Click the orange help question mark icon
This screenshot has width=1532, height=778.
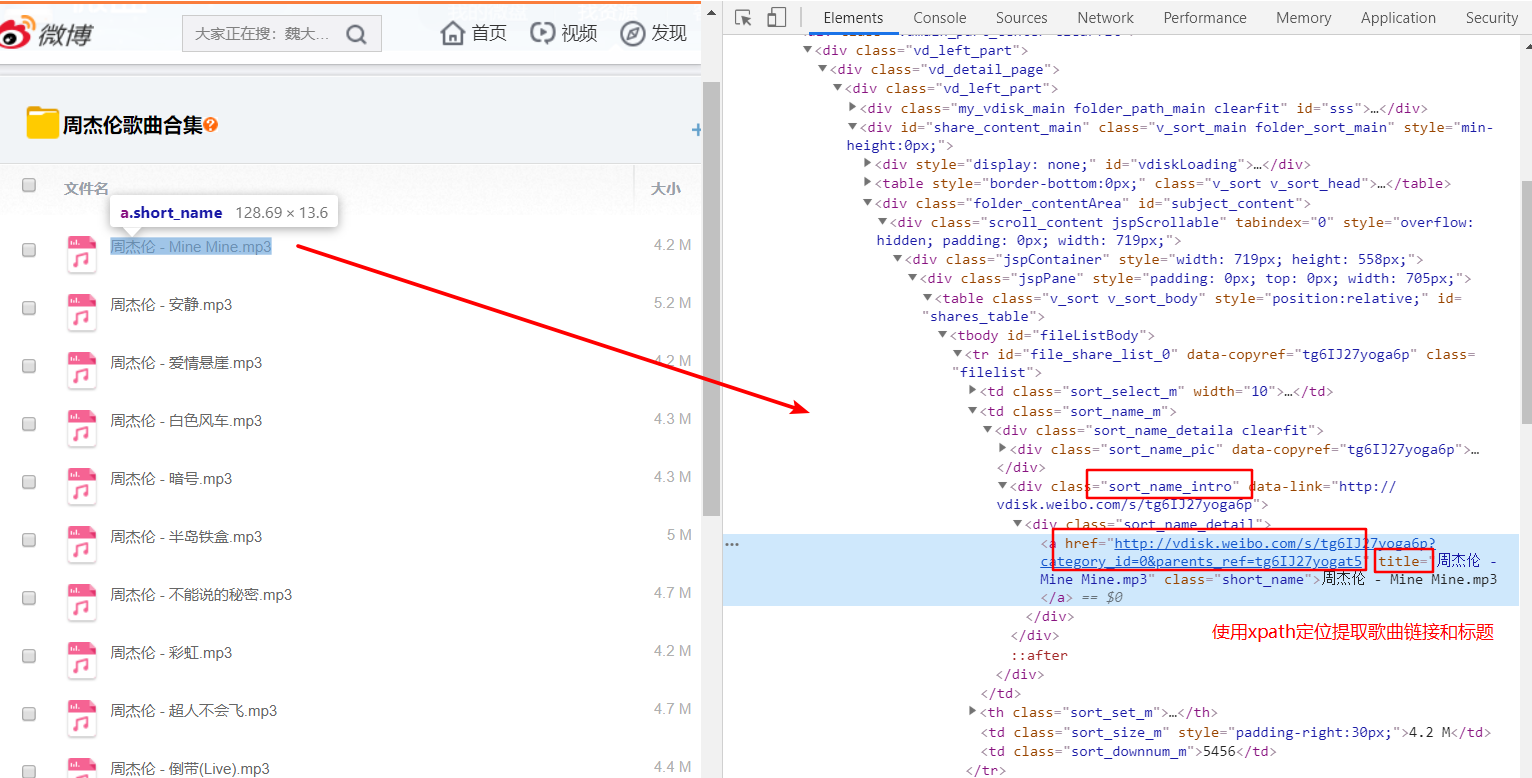click(211, 125)
